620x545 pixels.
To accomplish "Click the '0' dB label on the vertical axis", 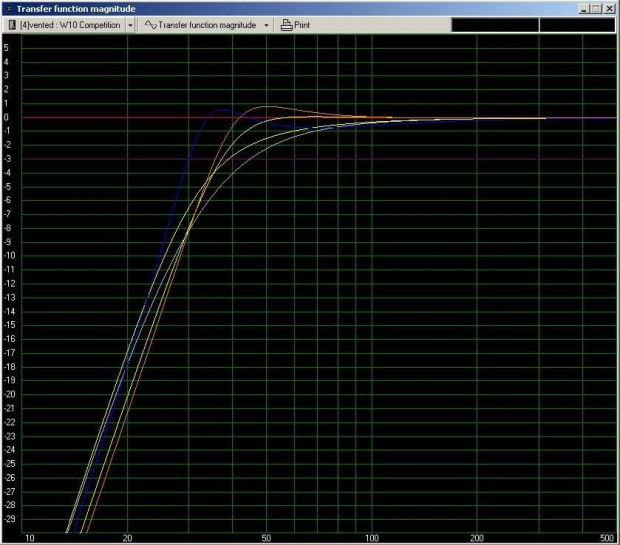I will pyautogui.click(x=6, y=117).
